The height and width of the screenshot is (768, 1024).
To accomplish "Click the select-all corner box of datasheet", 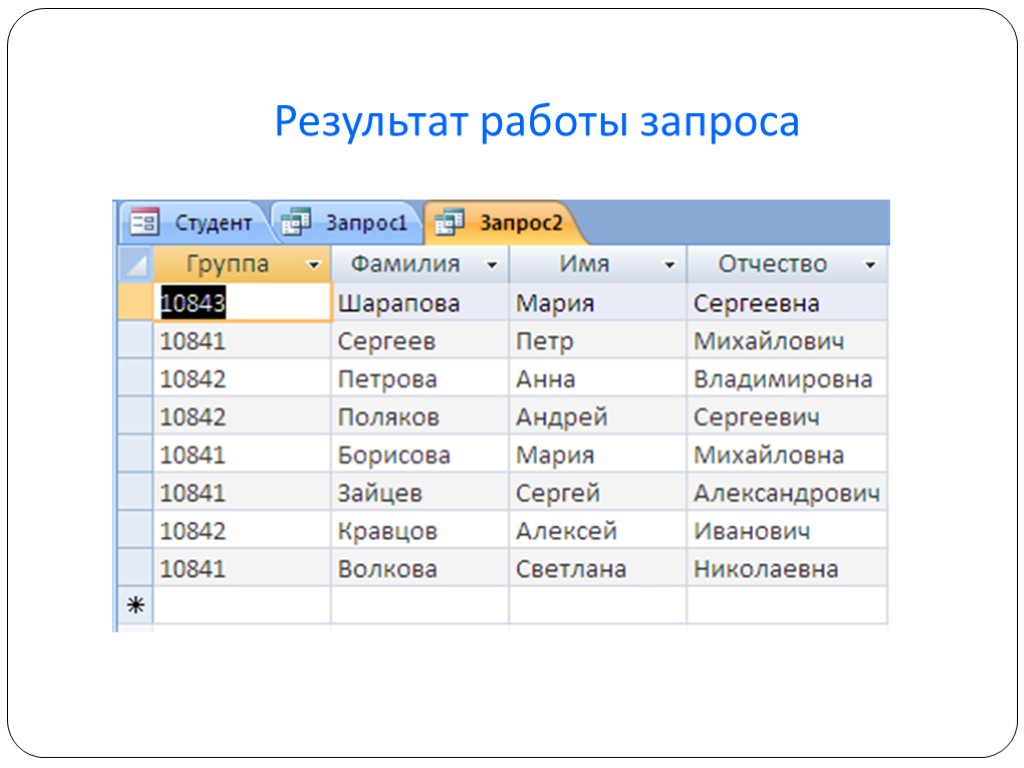I will 135,265.
